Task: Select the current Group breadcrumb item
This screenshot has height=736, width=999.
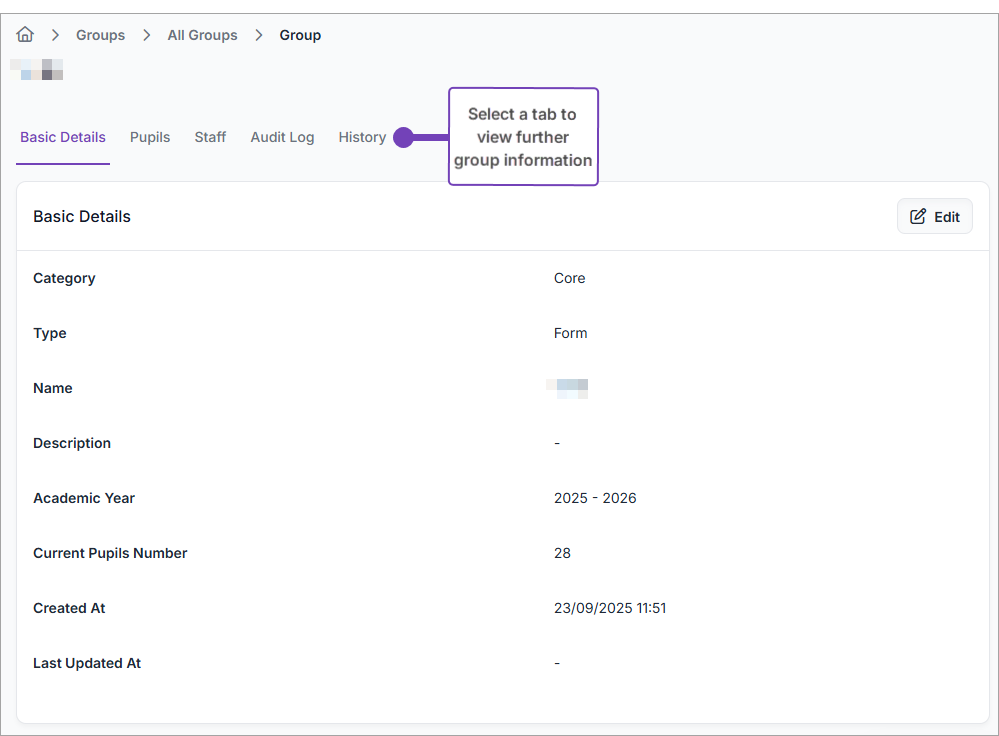Action: coord(300,35)
